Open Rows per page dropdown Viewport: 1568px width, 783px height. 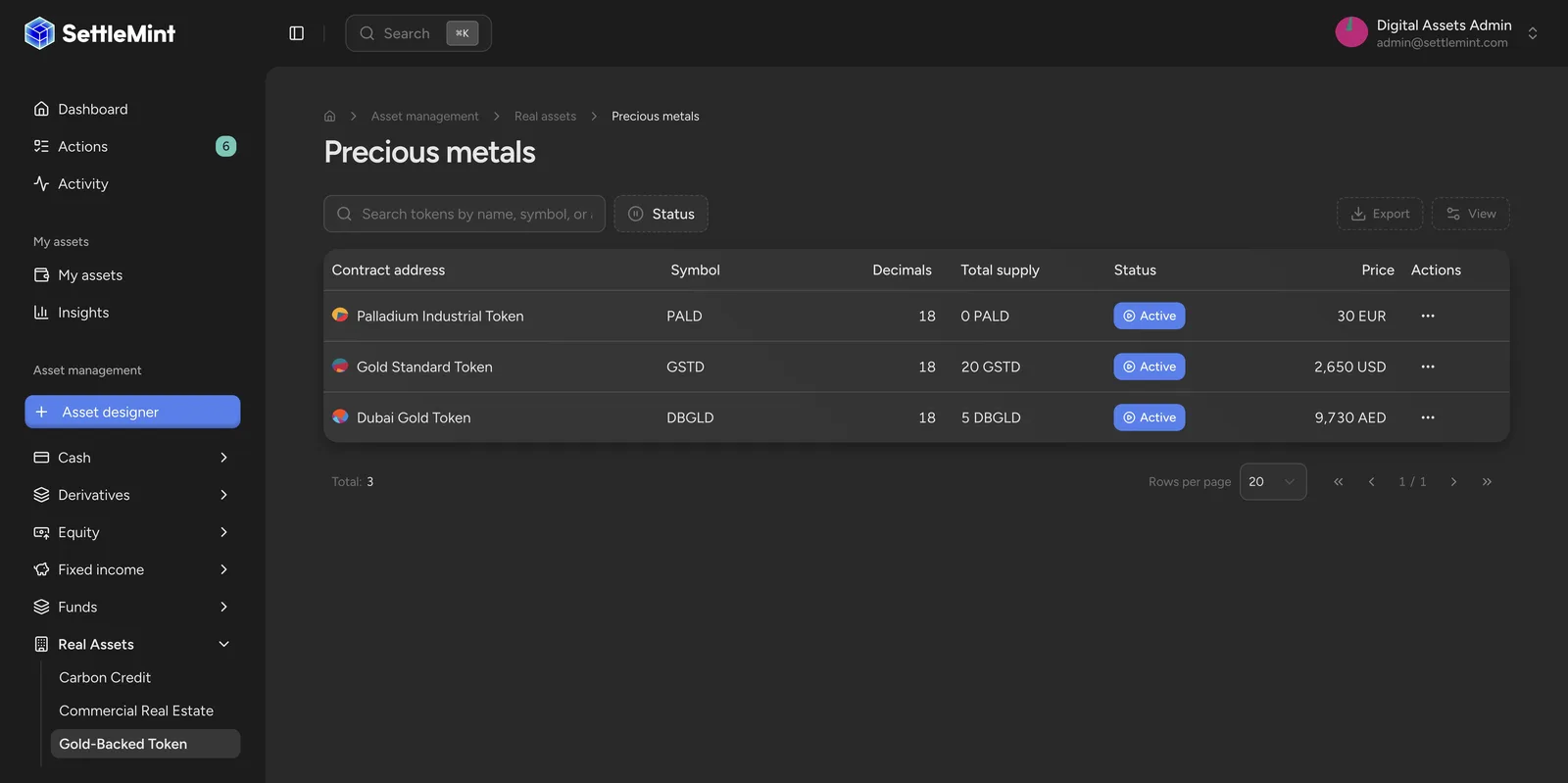(x=1273, y=482)
